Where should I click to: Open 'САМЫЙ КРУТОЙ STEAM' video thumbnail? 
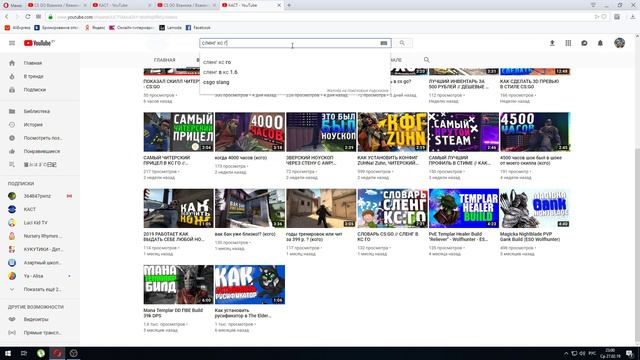[x=464, y=132]
